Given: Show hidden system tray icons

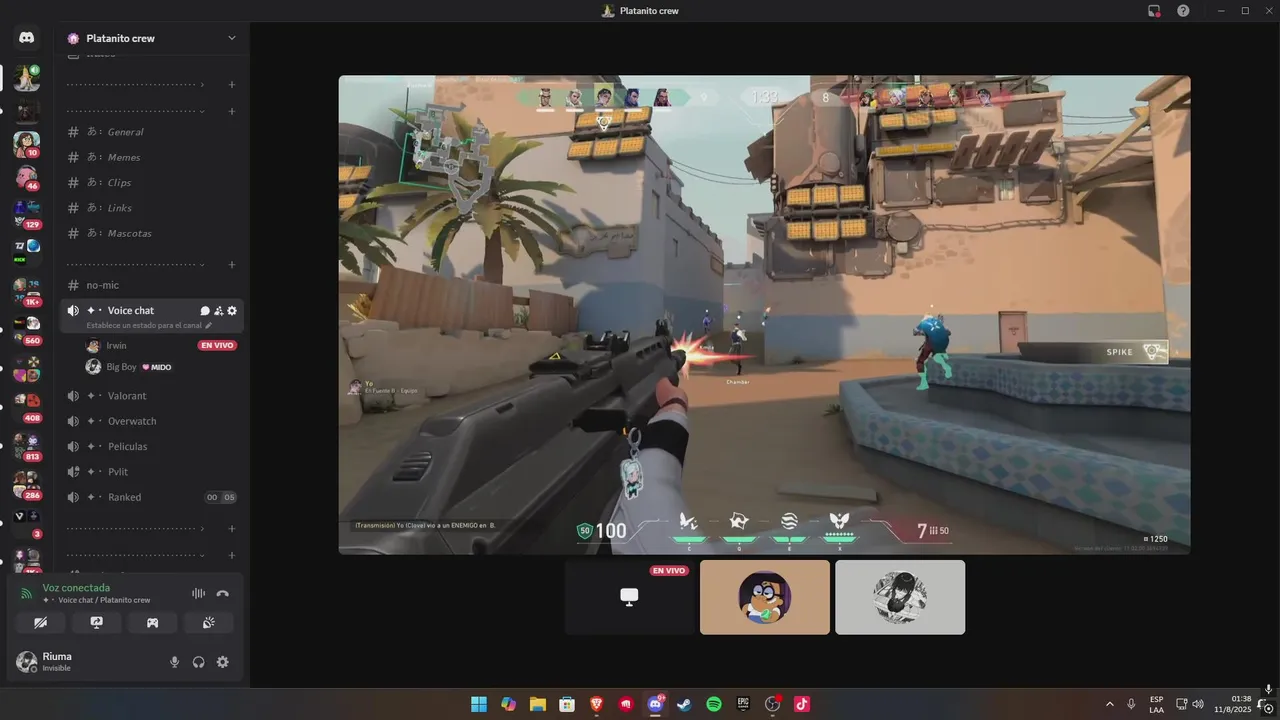Looking at the screenshot, I should (x=1109, y=704).
